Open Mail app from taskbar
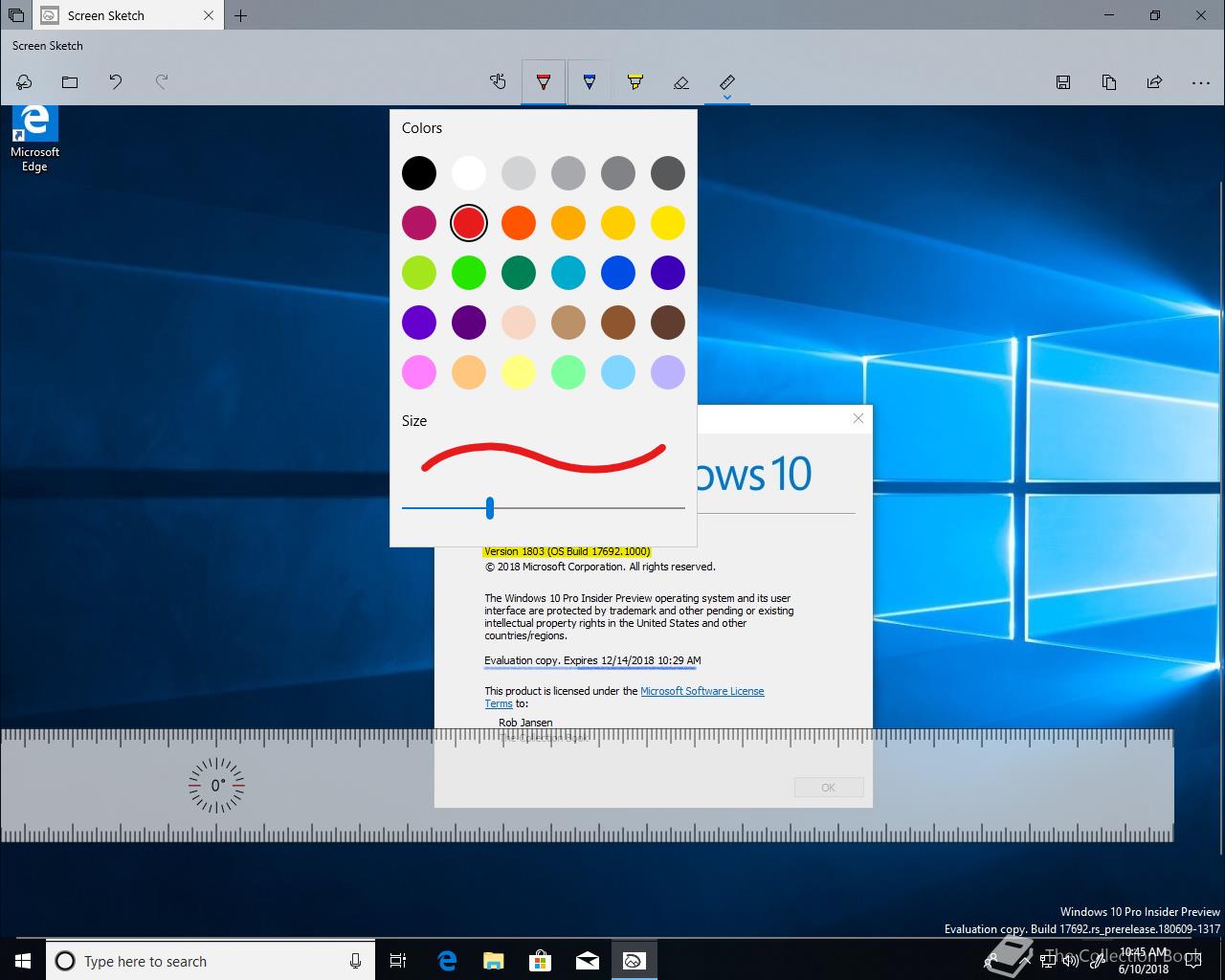Viewport: 1225px width, 980px height. click(587, 961)
